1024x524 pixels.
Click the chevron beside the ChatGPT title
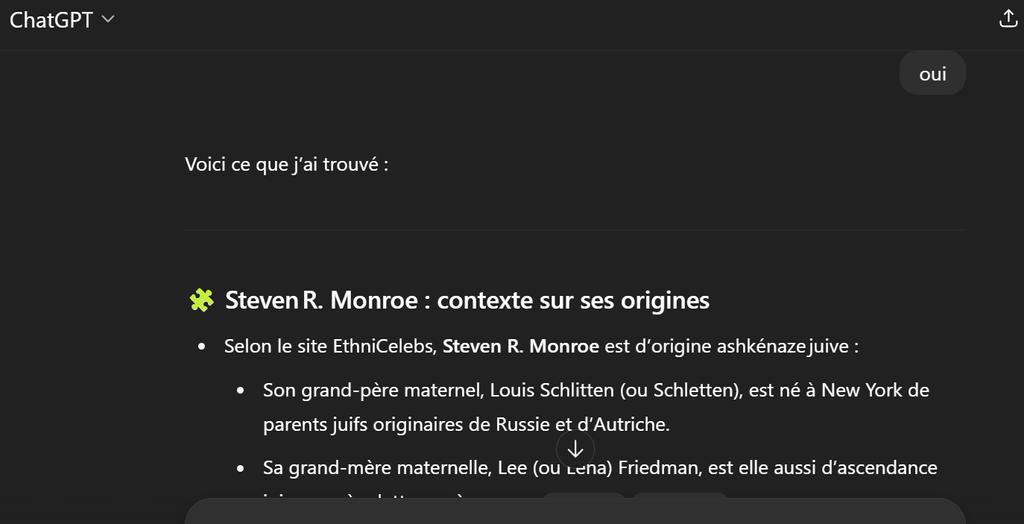point(108,20)
